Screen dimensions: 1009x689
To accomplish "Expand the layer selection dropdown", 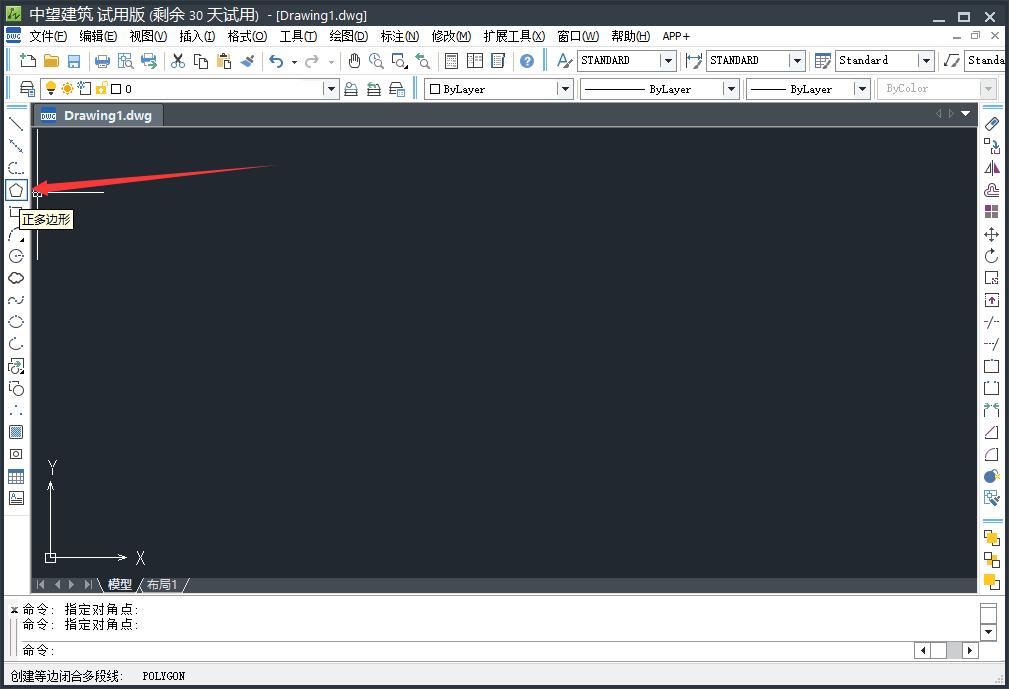I will click(x=331, y=89).
